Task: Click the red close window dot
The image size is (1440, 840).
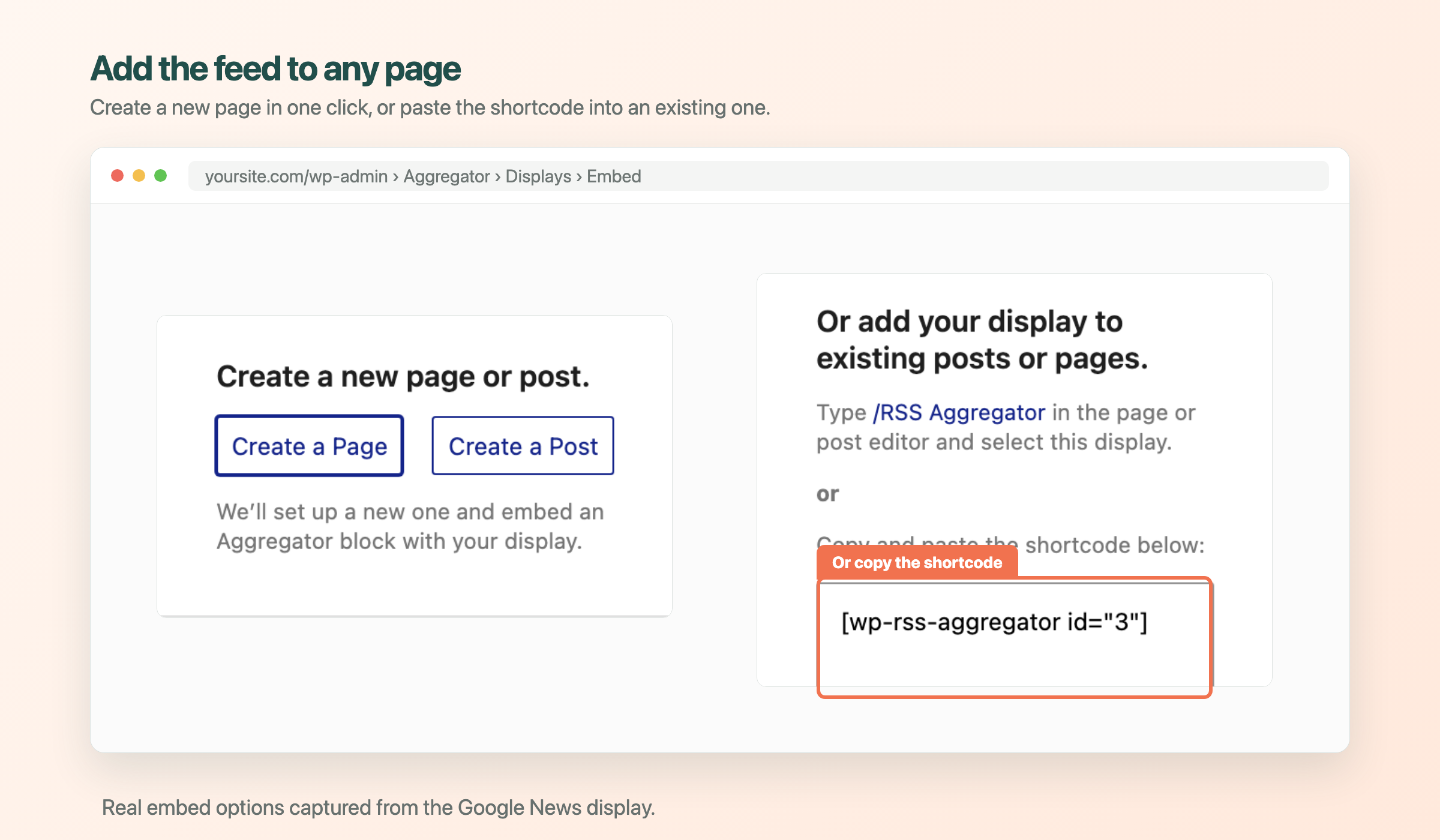Action: click(118, 175)
